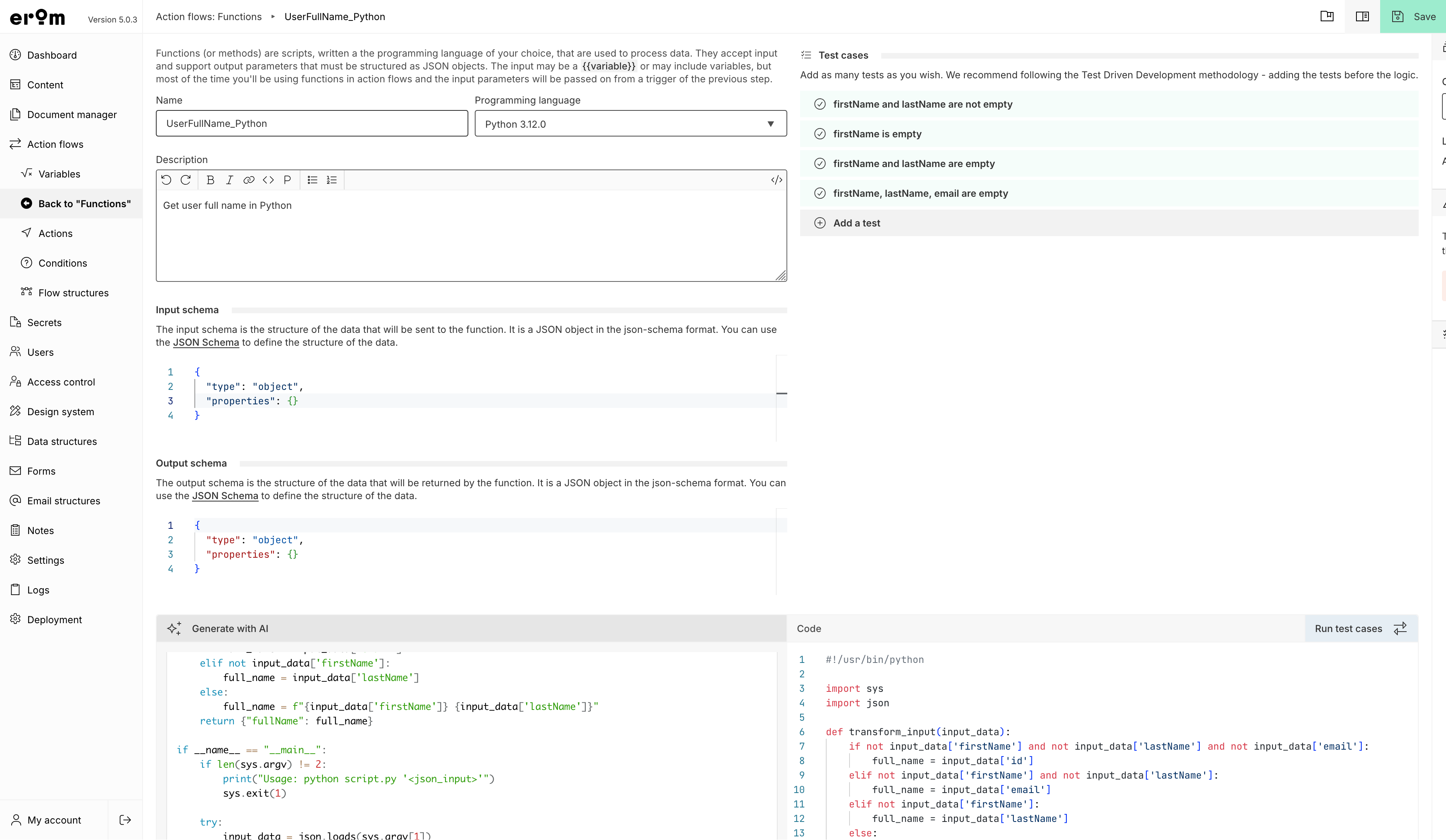Image resolution: width=1446 pixels, height=840 pixels.
Task: Go to Flow structures menu item
Action: click(x=74, y=293)
